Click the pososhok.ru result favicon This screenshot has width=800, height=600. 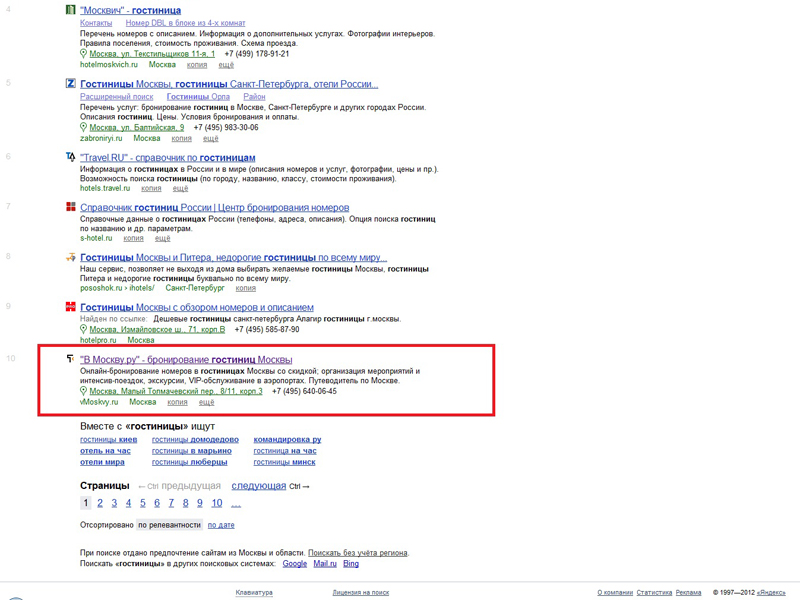(x=71, y=257)
